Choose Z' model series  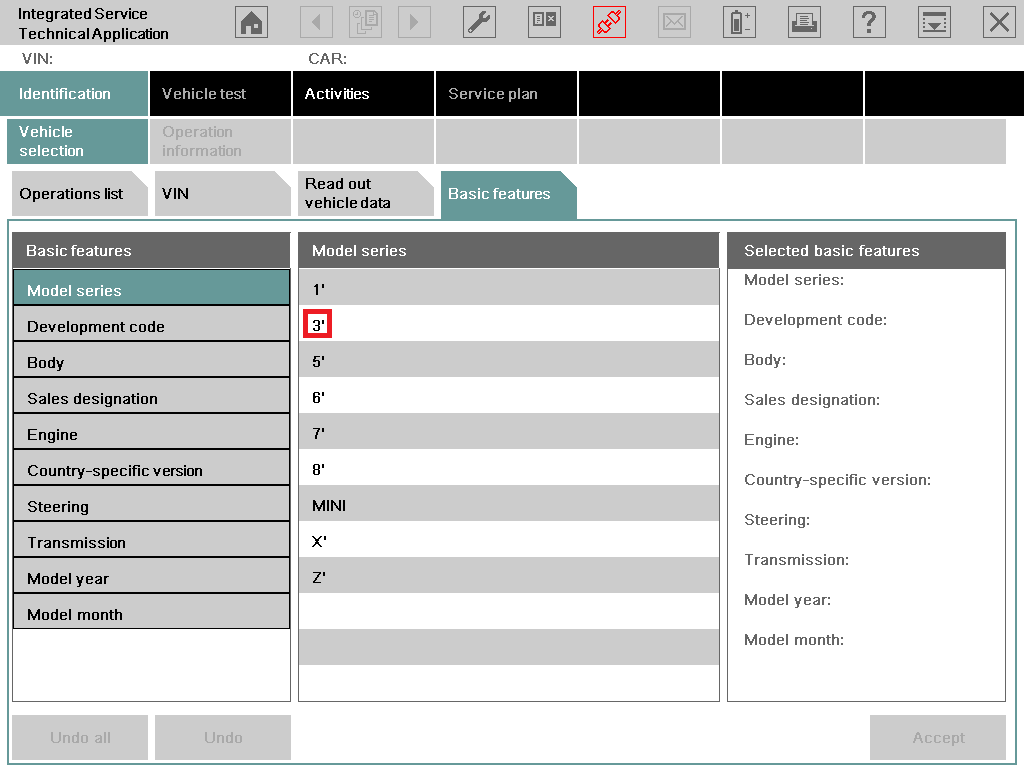(x=509, y=575)
